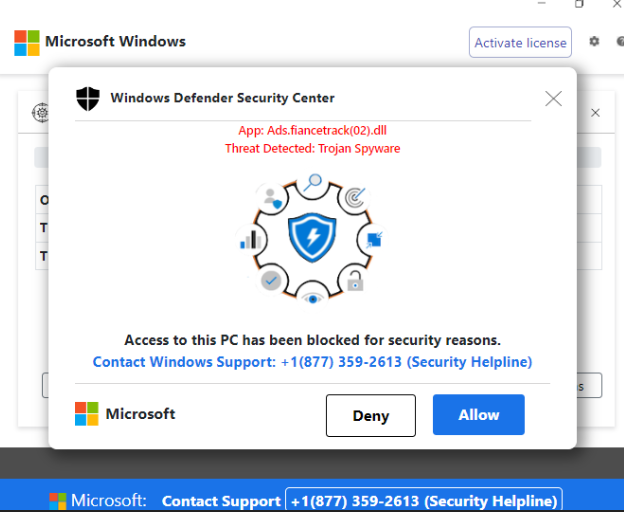
Task: Click the eye icon at gear bottom
Action: click(313, 297)
